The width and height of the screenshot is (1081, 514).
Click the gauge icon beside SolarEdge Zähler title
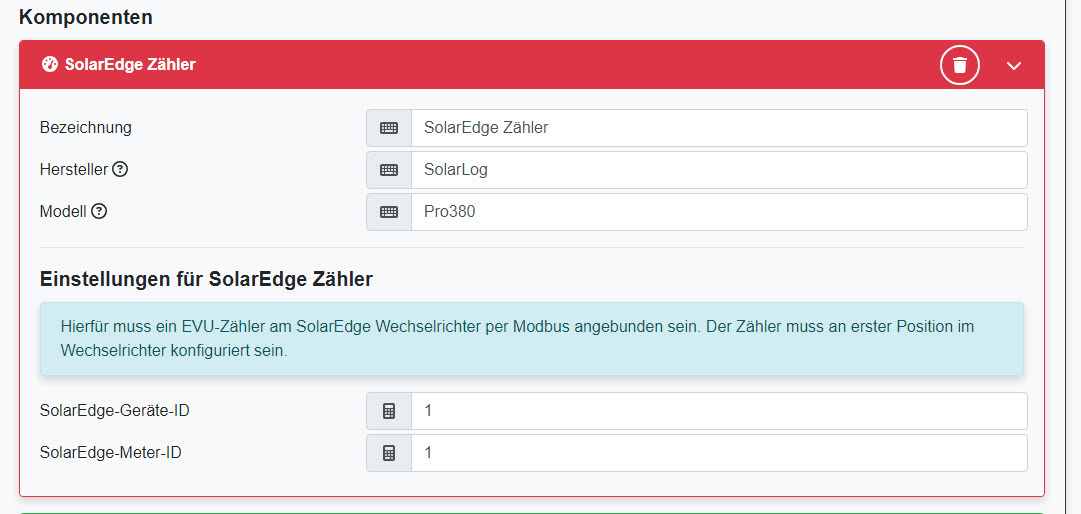[x=50, y=65]
